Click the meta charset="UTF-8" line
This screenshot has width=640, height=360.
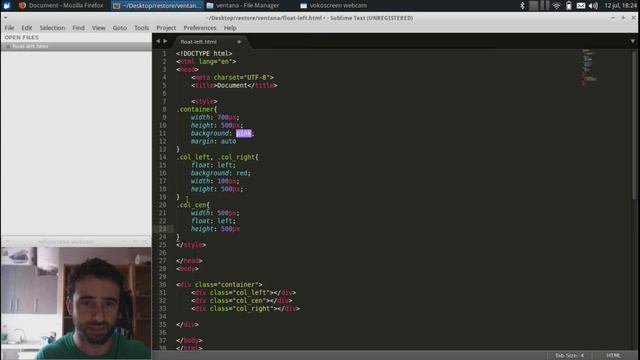pos(232,77)
